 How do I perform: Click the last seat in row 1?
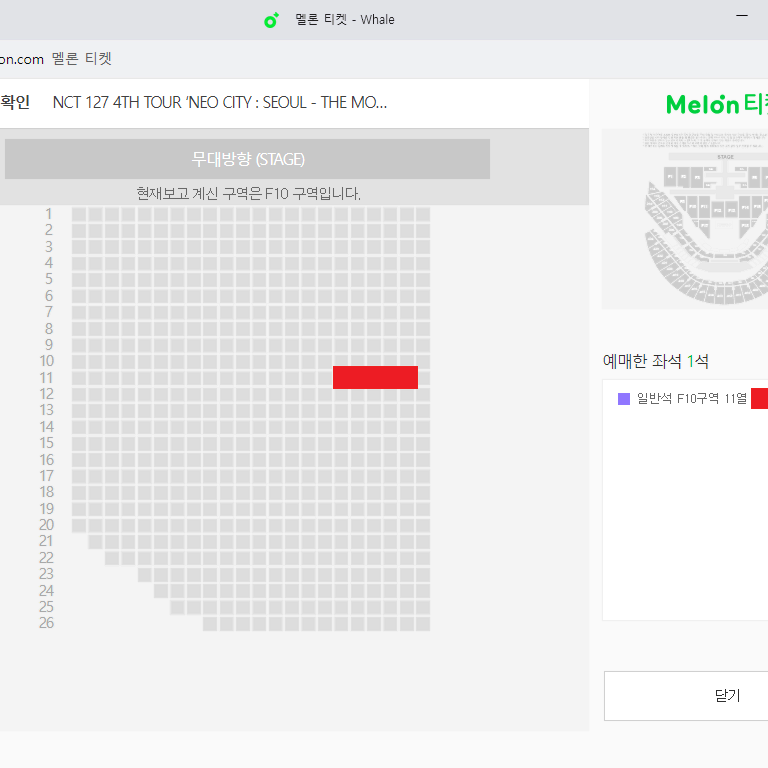(423, 214)
